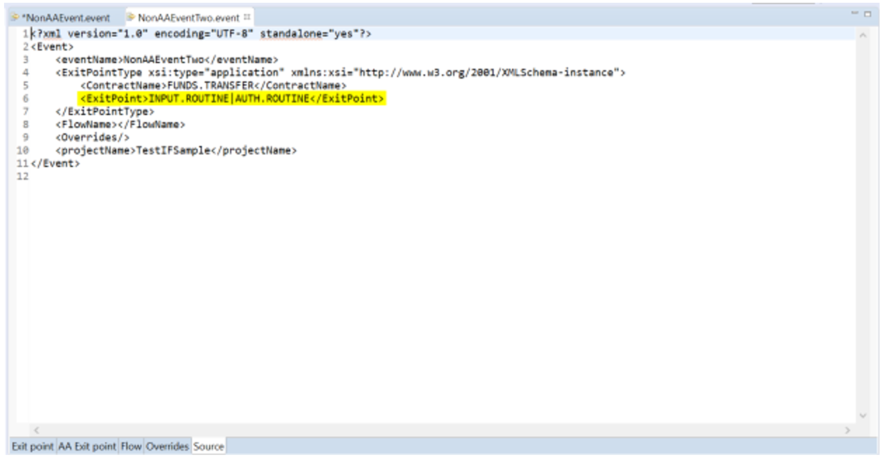
Task: Click the horizontal scrollbar left arrow
Action: [37, 430]
